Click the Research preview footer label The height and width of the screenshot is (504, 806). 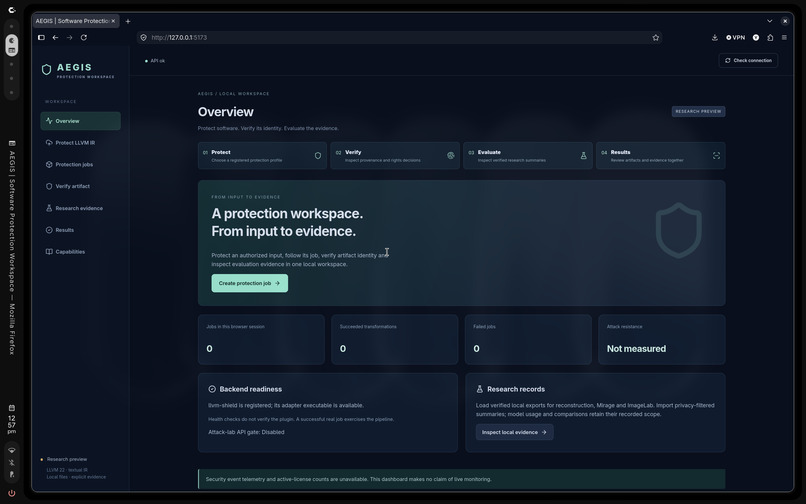(67, 459)
